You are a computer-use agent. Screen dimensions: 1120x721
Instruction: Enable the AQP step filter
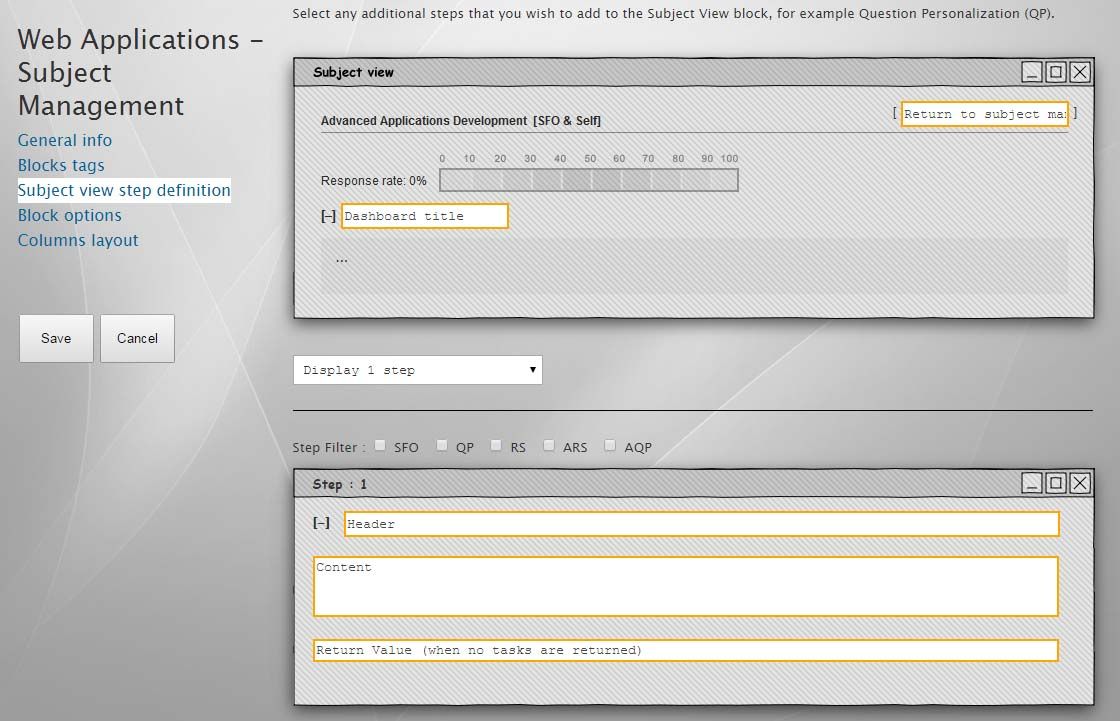click(x=610, y=446)
